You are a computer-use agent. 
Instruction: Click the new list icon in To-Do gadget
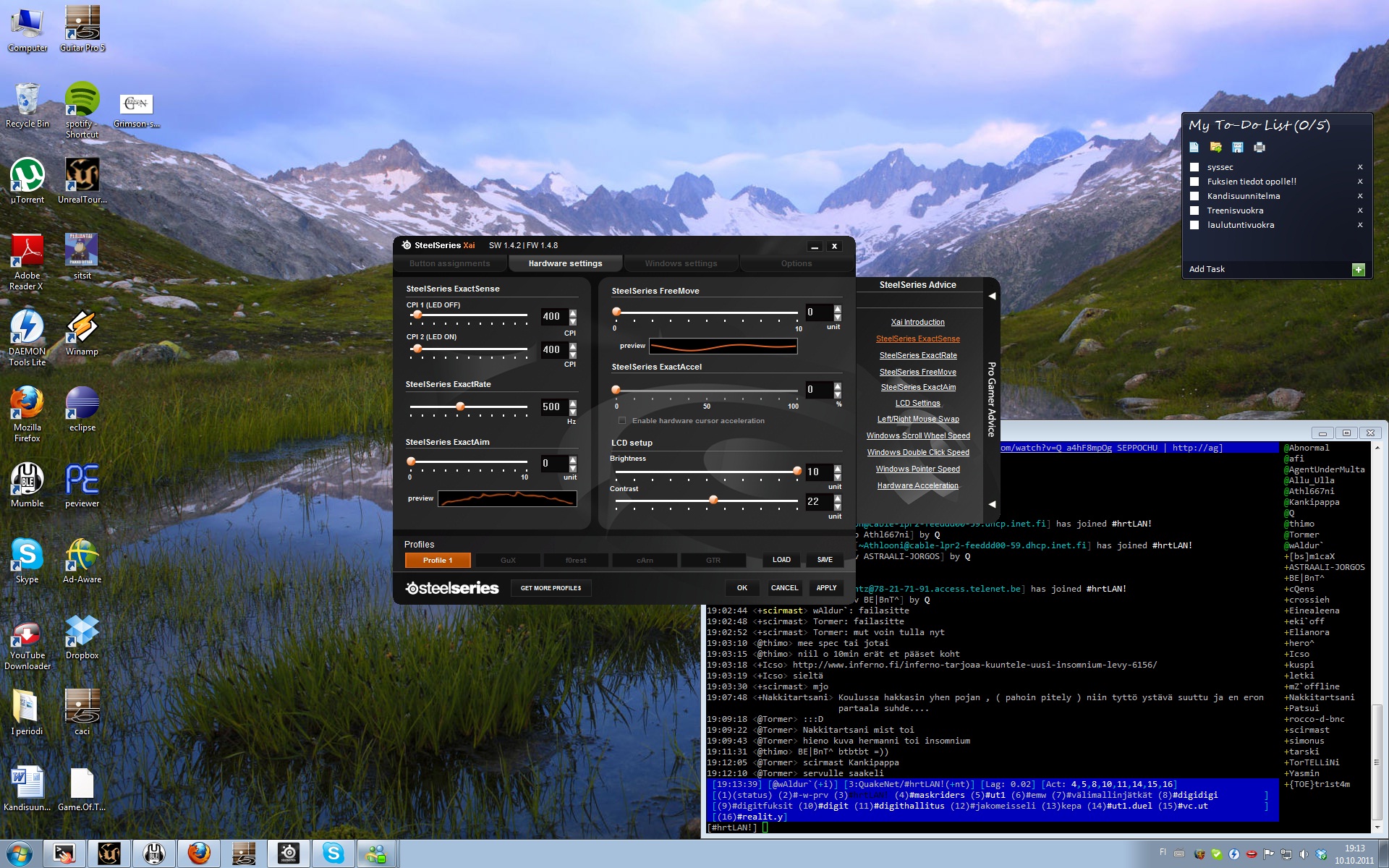click(1194, 148)
